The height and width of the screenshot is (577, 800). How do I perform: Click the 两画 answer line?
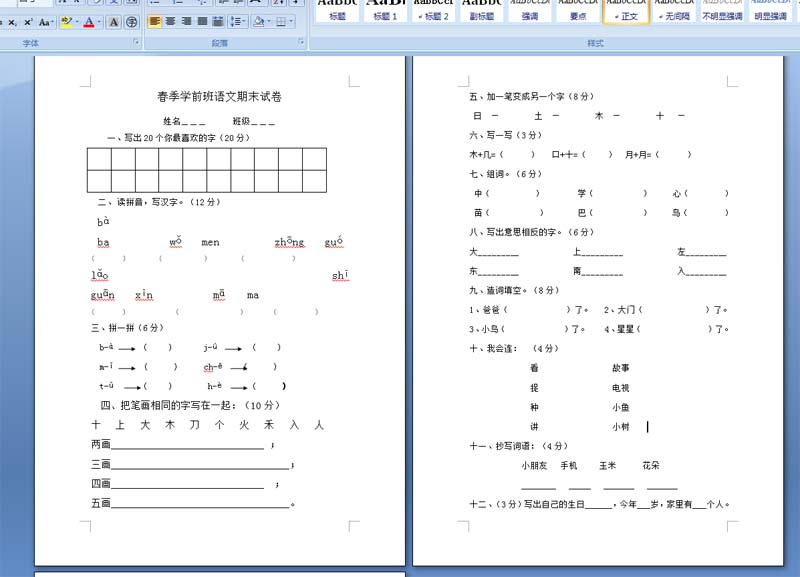pyautogui.click(x=187, y=445)
